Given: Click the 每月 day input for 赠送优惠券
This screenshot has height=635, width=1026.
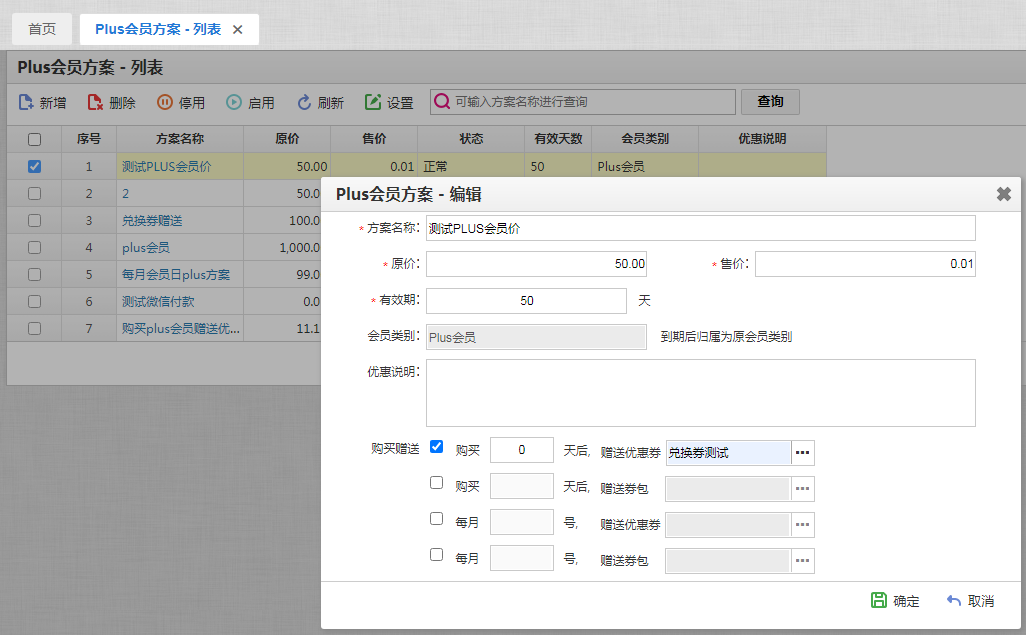Looking at the screenshot, I should click(522, 522).
